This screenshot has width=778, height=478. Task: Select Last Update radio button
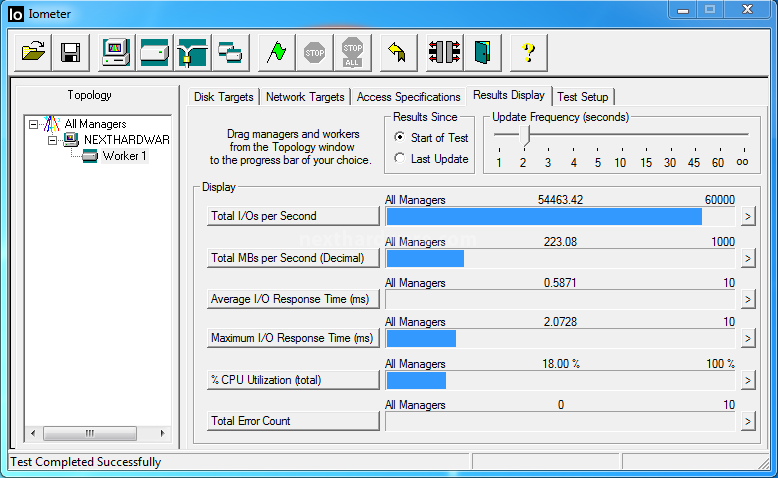pyautogui.click(x=399, y=158)
